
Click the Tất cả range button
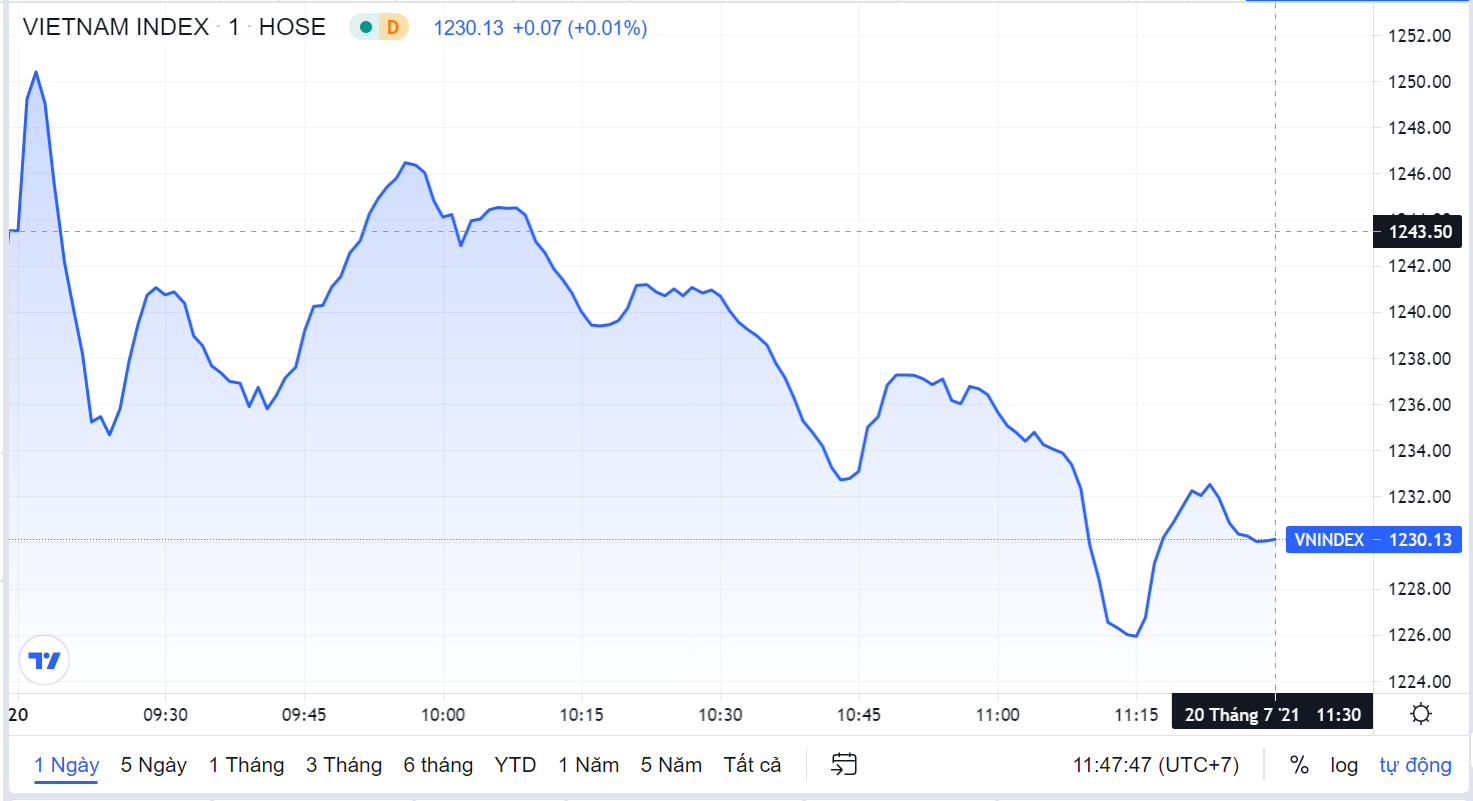tap(752, 765)
